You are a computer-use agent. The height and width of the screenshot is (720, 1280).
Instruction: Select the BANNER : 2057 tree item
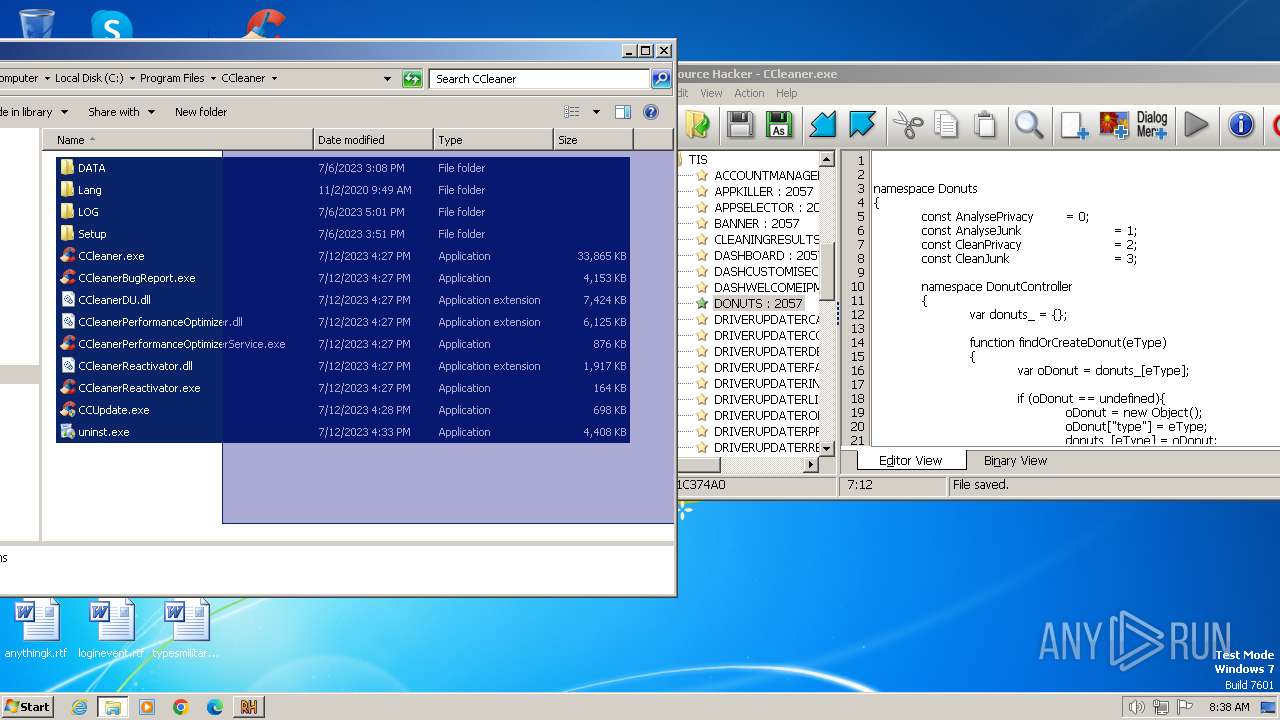756,223
